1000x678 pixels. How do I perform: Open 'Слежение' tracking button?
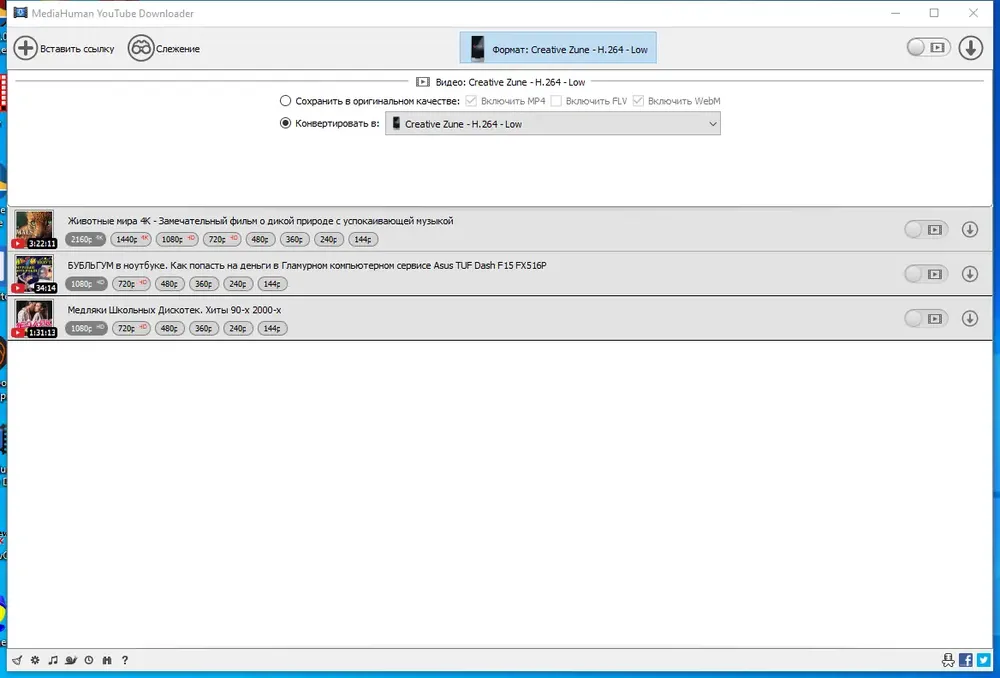164,48
